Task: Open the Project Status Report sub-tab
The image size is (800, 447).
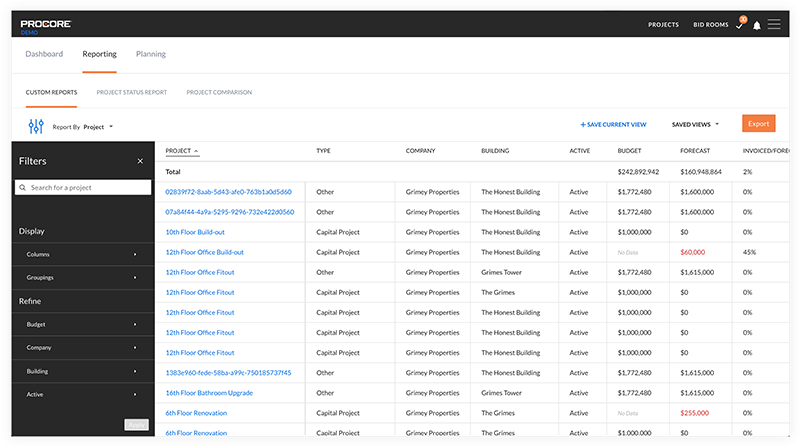Action: tap(132, 92)
